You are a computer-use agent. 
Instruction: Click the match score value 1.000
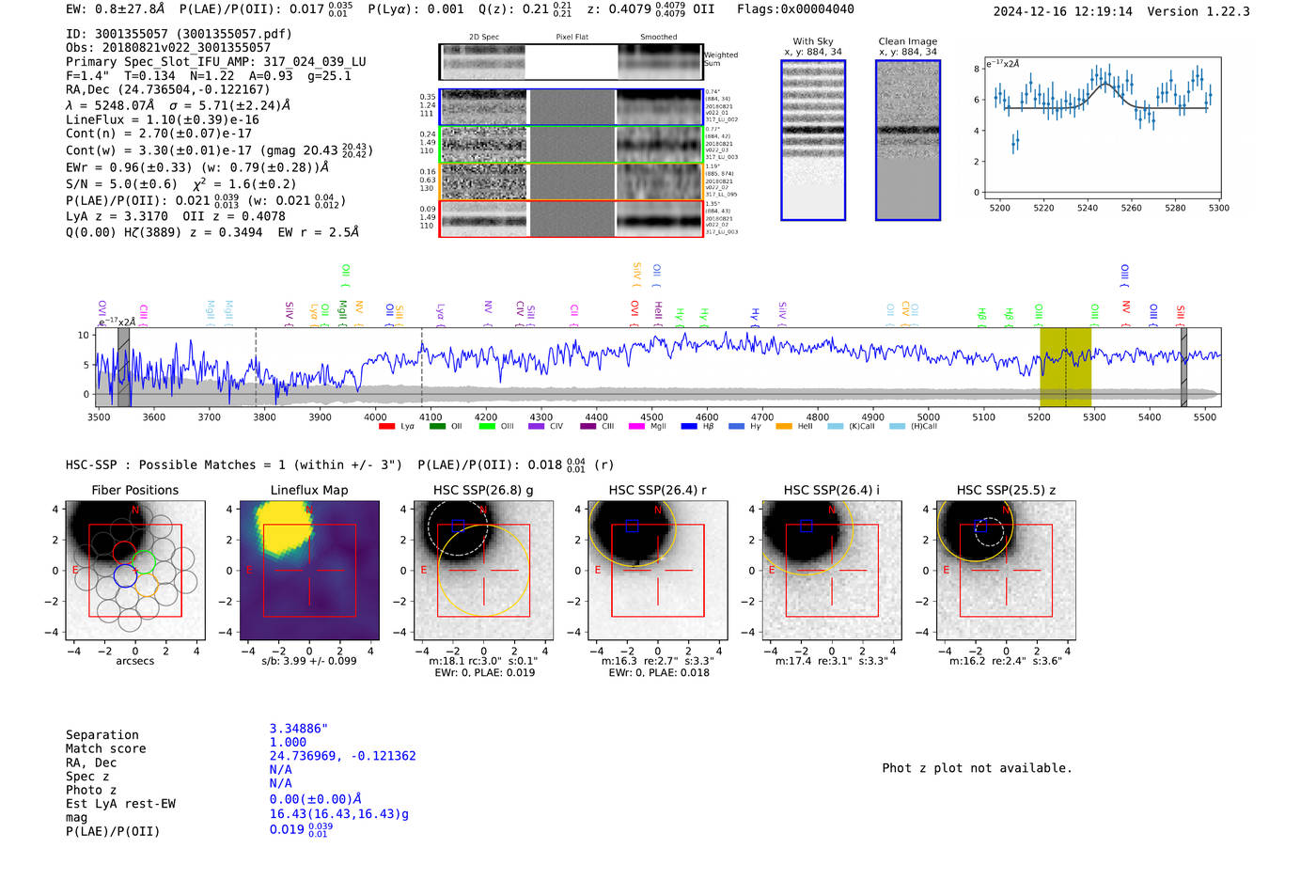(288, 742)
